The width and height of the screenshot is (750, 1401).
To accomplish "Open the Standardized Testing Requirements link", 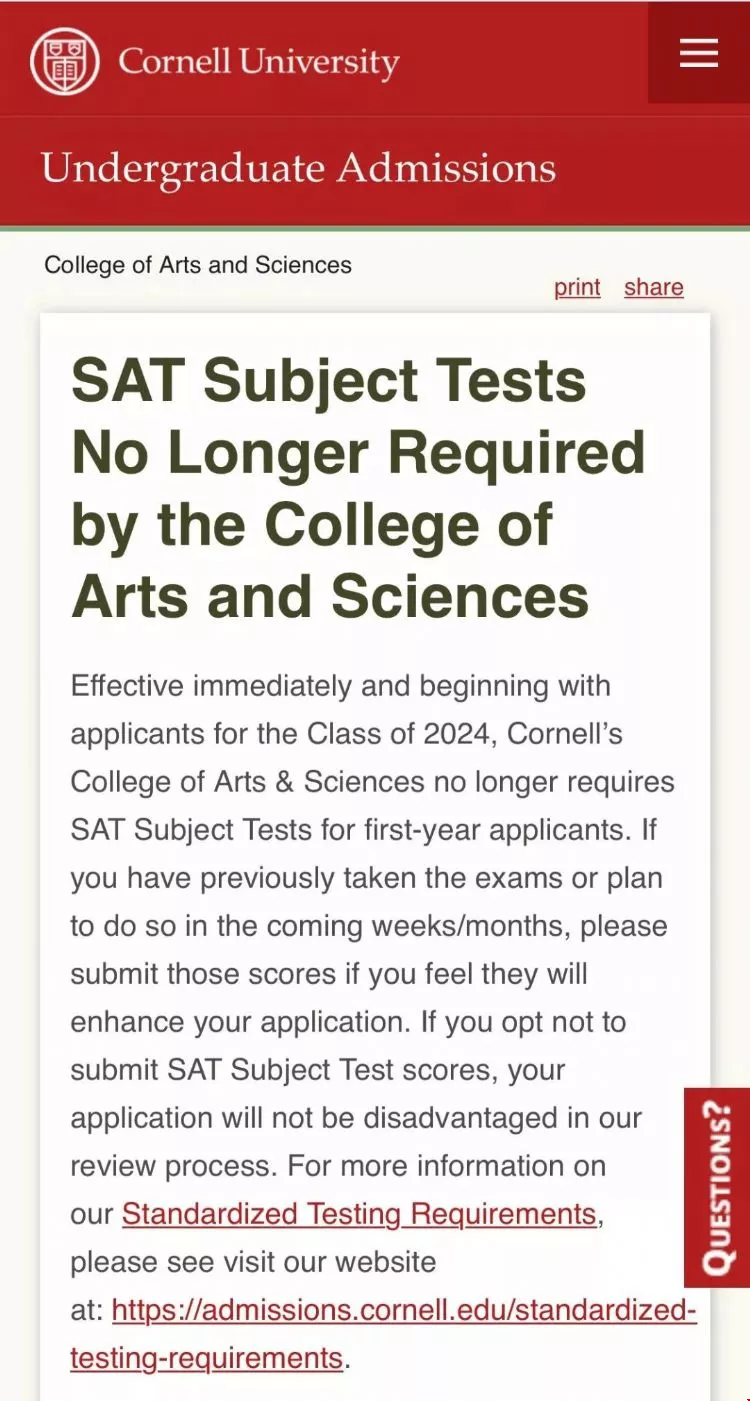I will click(359, 1214).
